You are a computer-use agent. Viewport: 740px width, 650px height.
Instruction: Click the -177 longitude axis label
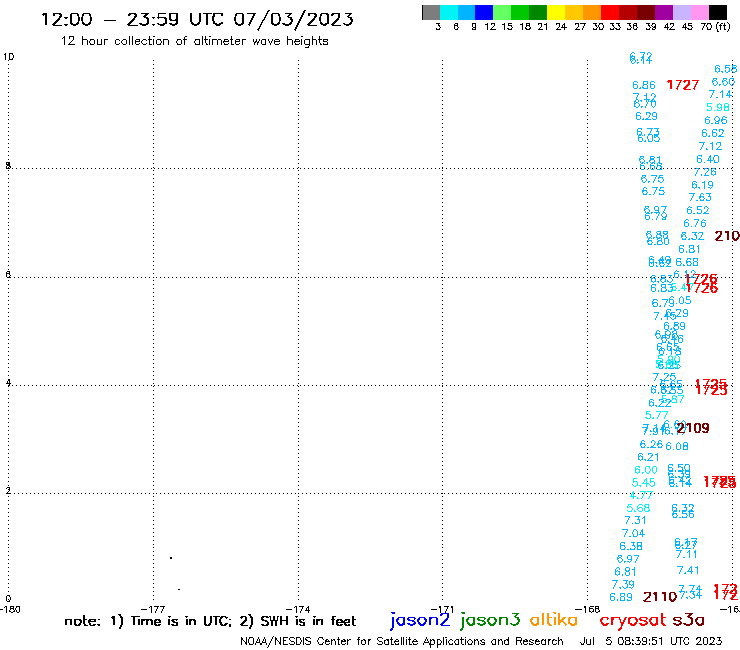pos(153,609)
